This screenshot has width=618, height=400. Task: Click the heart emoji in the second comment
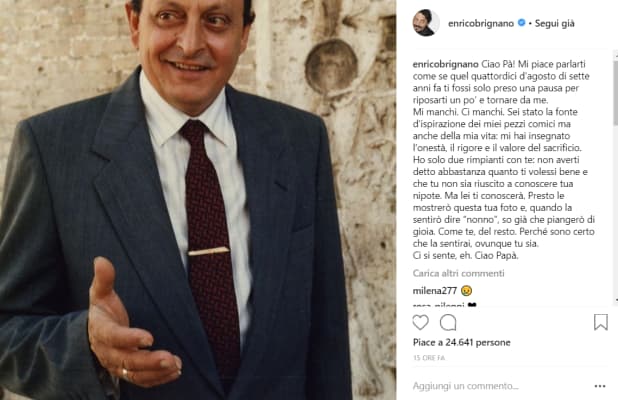[471, 305]
